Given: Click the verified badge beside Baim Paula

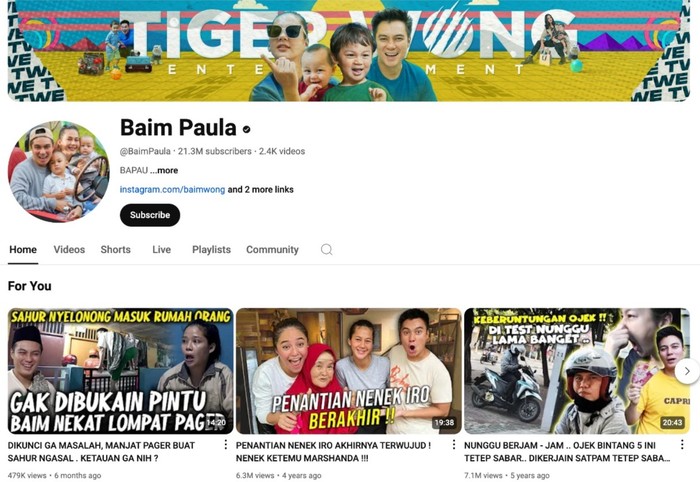Looking at the screenshot, I should tap(246, 129).
